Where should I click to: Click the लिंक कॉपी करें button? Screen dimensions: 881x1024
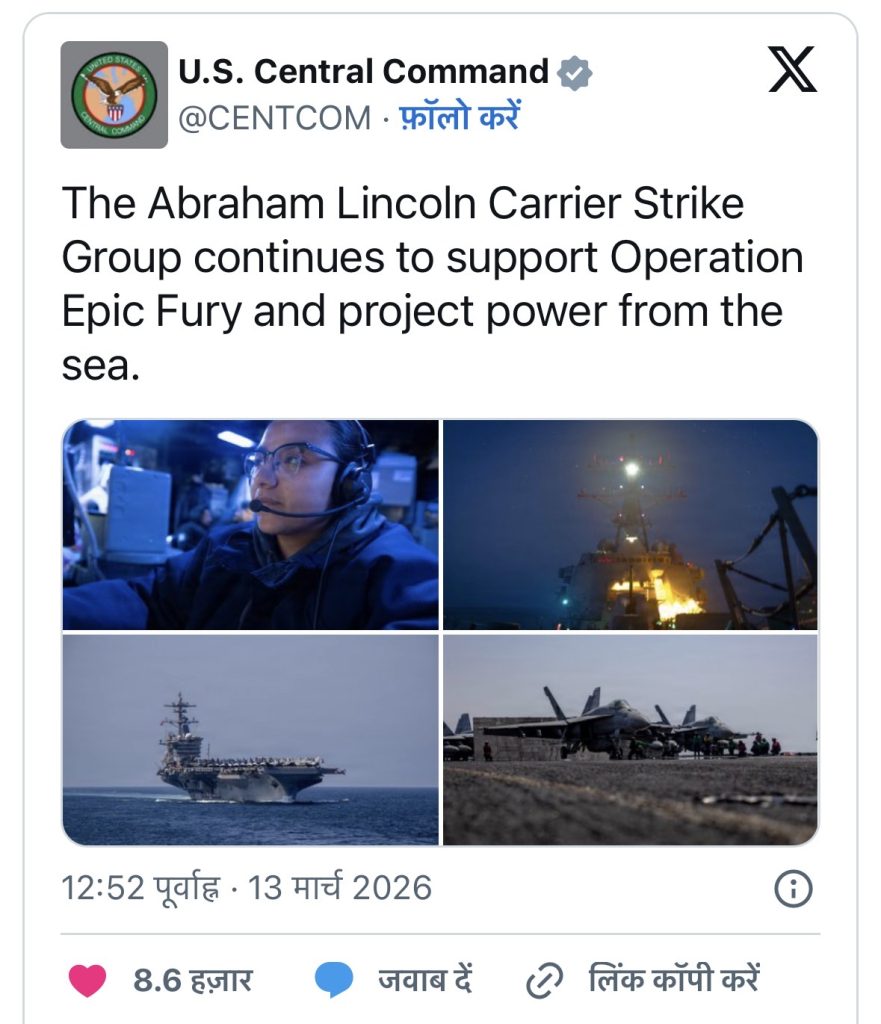674,979
